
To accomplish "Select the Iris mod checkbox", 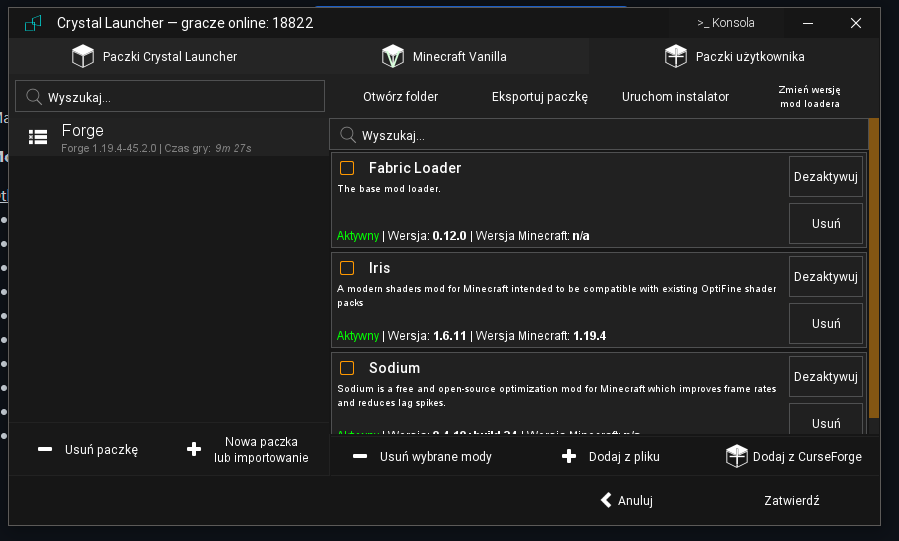I will (x=347, y=268).
